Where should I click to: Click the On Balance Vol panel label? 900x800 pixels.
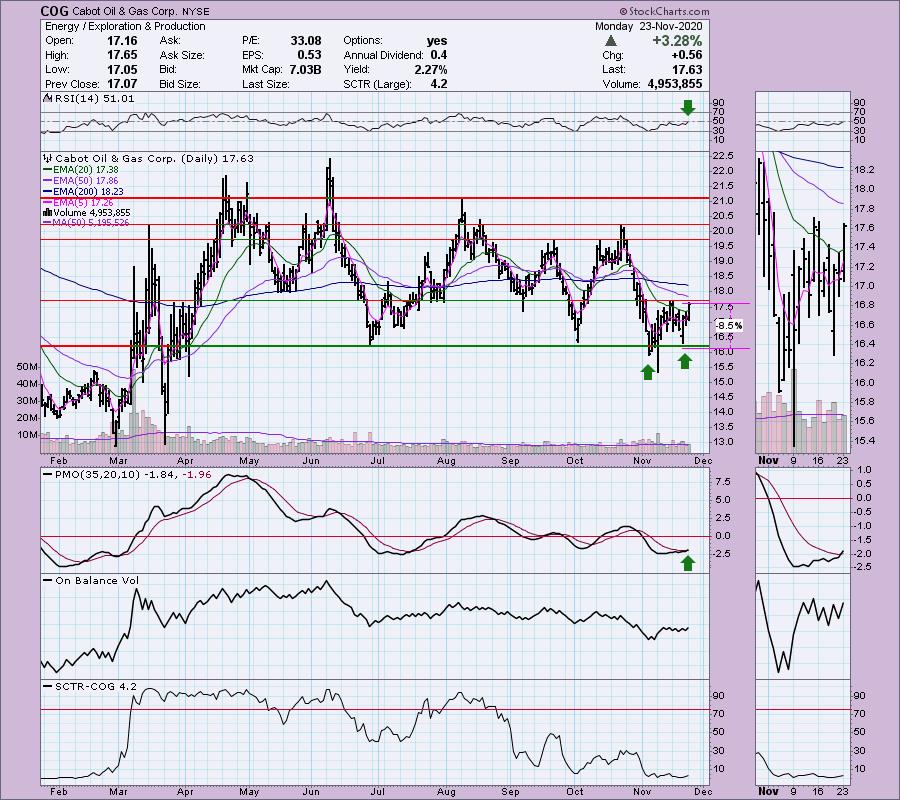coord(97,580)
